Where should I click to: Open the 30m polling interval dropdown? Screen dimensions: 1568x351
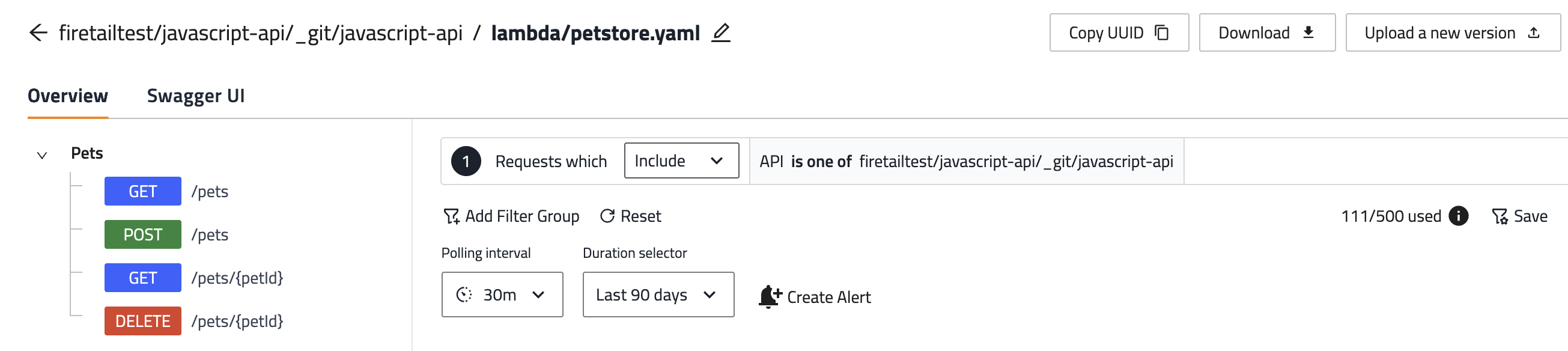[x=502, y=295]
